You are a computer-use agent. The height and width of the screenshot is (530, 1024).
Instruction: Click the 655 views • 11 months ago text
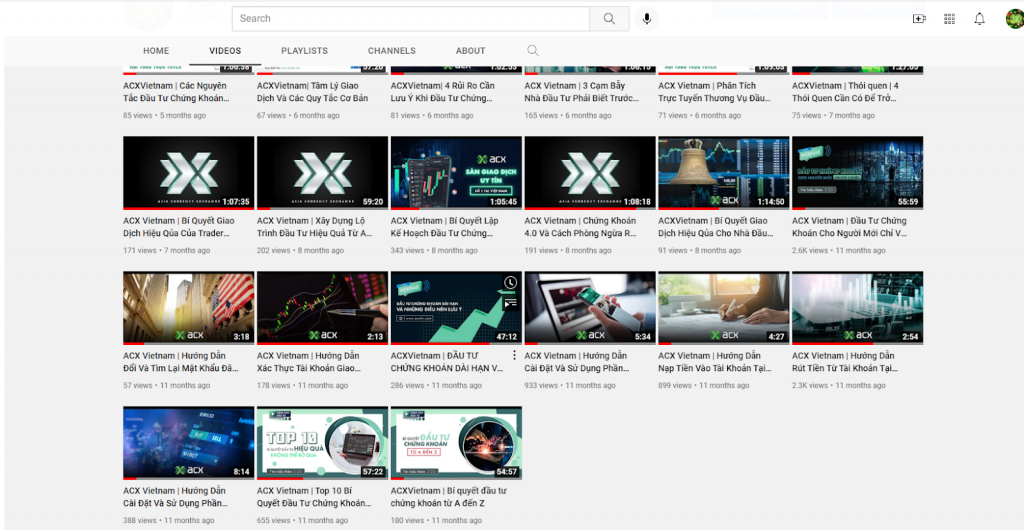pos(302,520)
